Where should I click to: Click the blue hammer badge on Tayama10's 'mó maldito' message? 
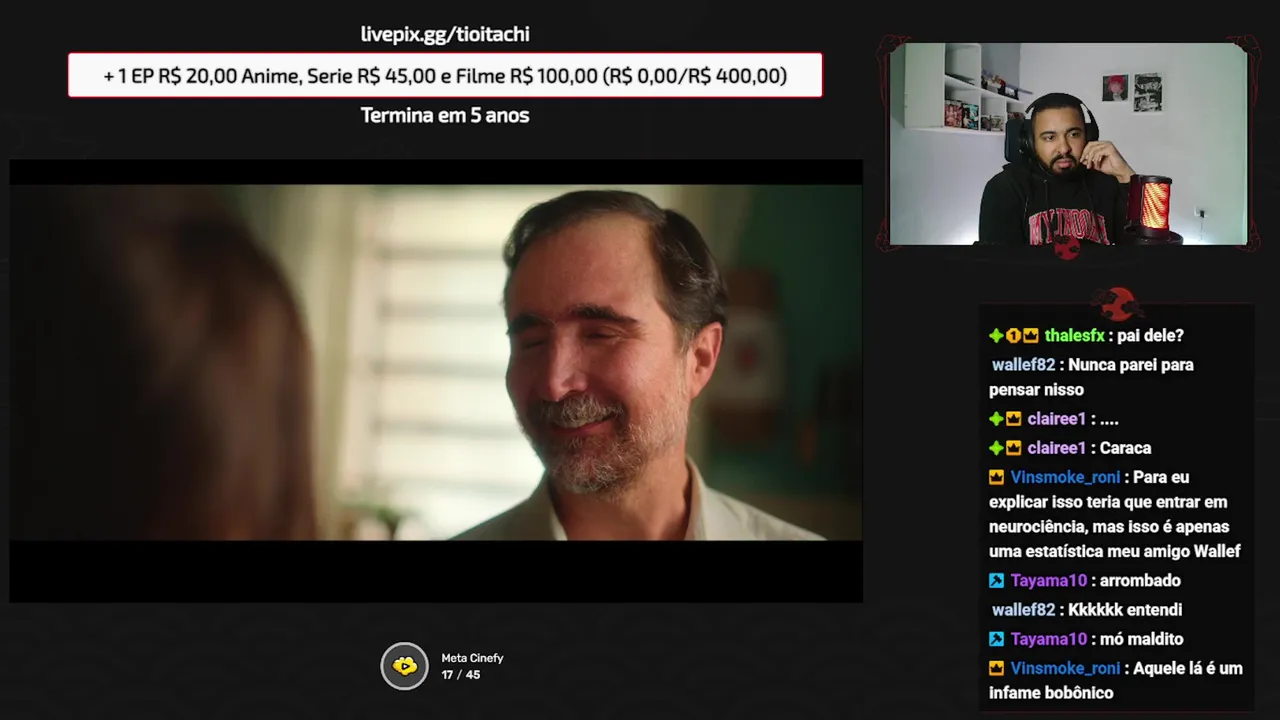pos(996,639)
